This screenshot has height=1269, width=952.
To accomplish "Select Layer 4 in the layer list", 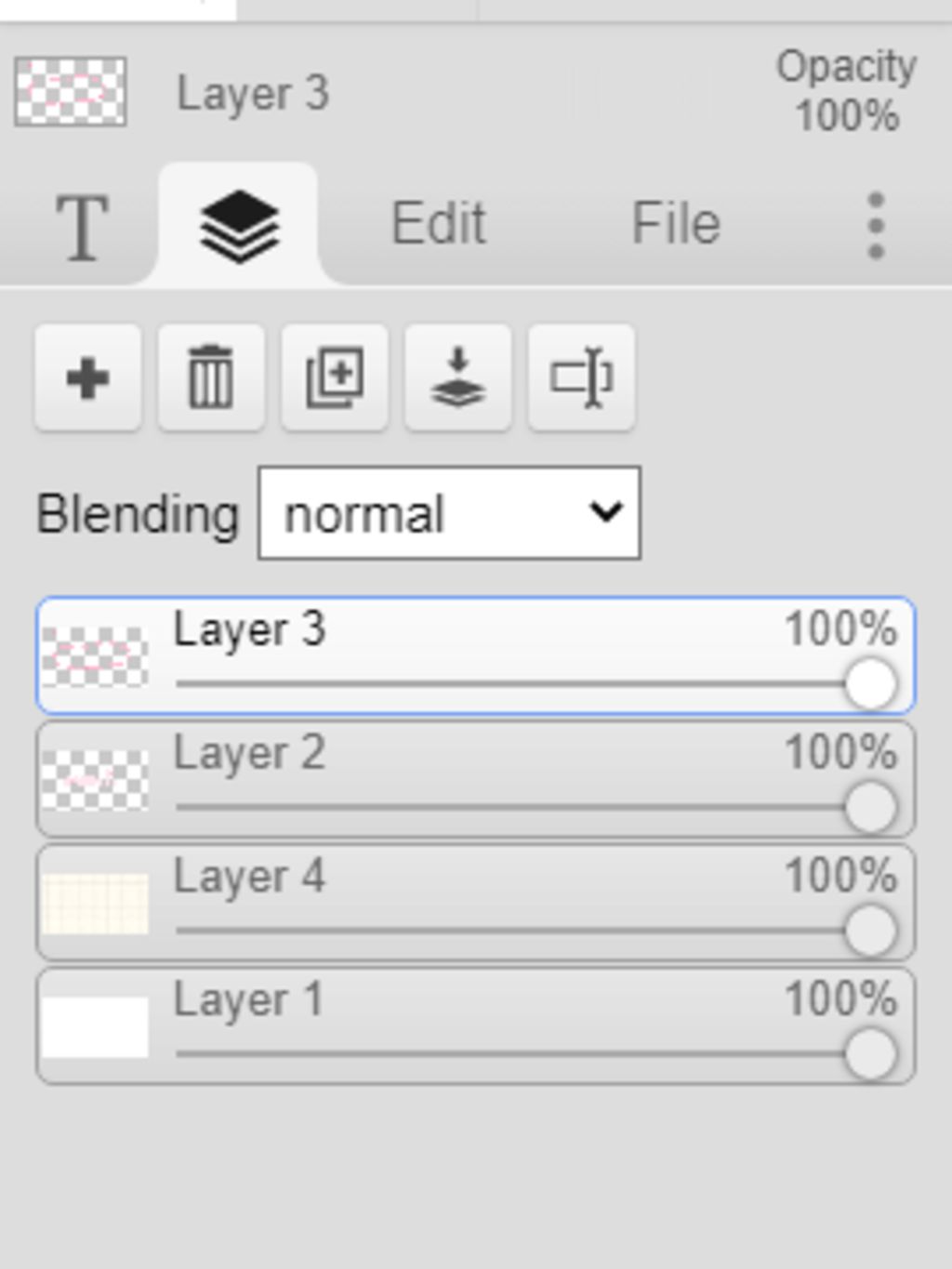I will [476, 903].
